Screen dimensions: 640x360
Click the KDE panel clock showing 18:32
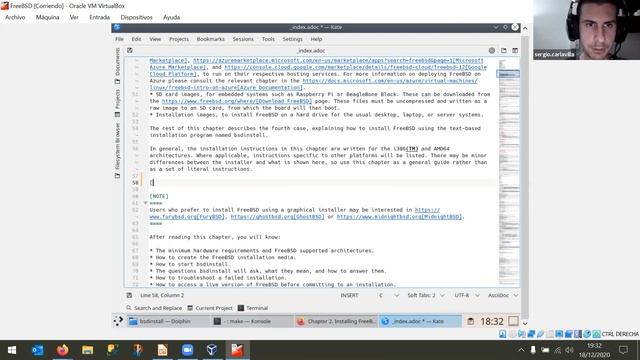coord(492,322)
